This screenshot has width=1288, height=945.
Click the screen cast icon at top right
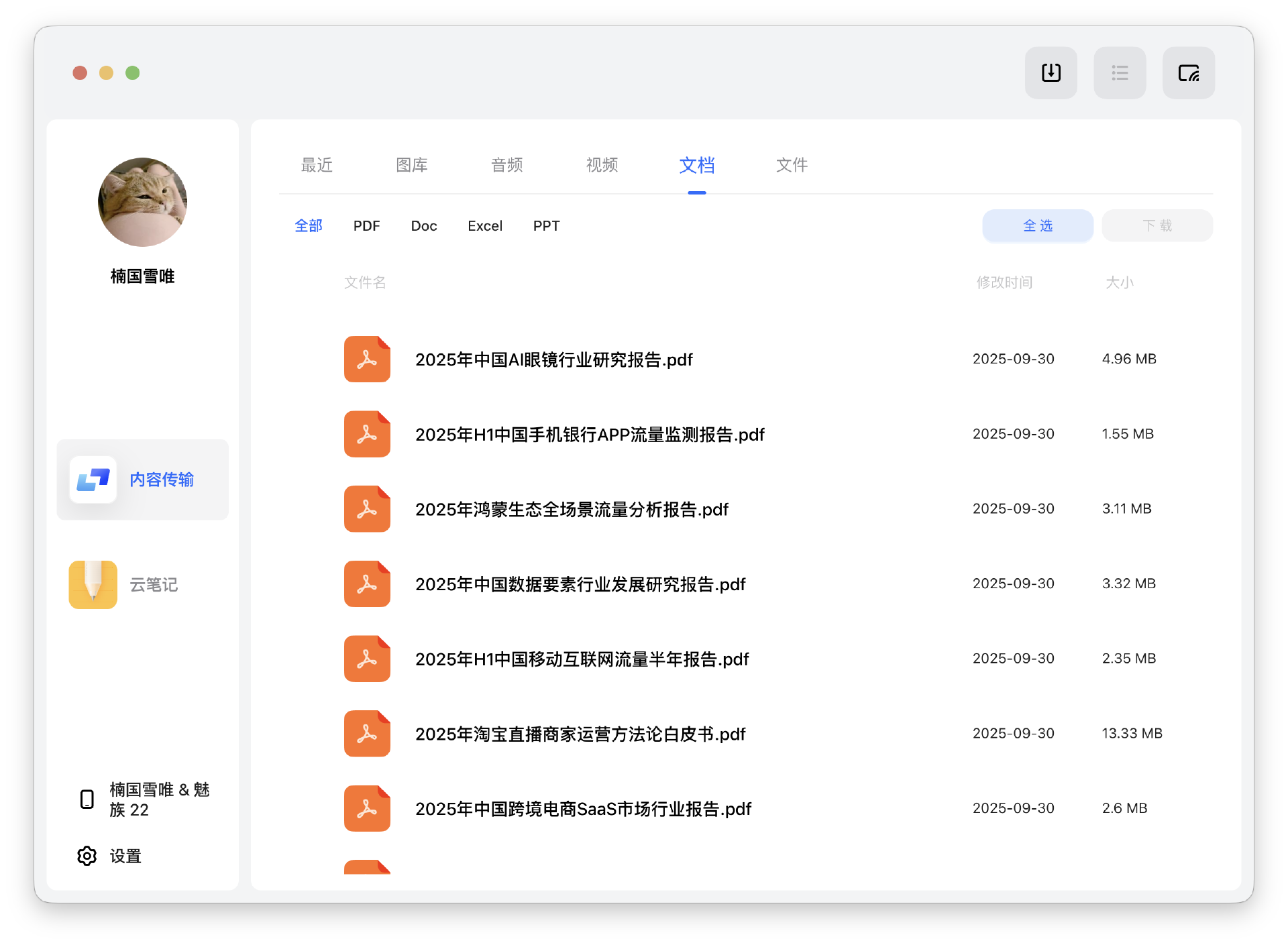pos(1188,72)
